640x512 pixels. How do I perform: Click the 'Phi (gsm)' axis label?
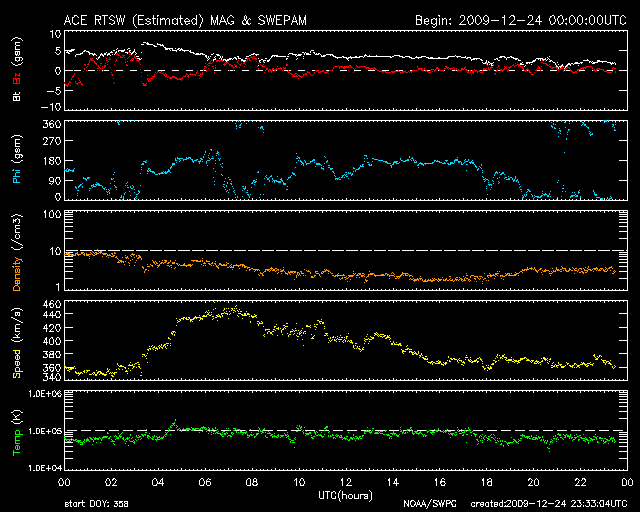point(17,159)
